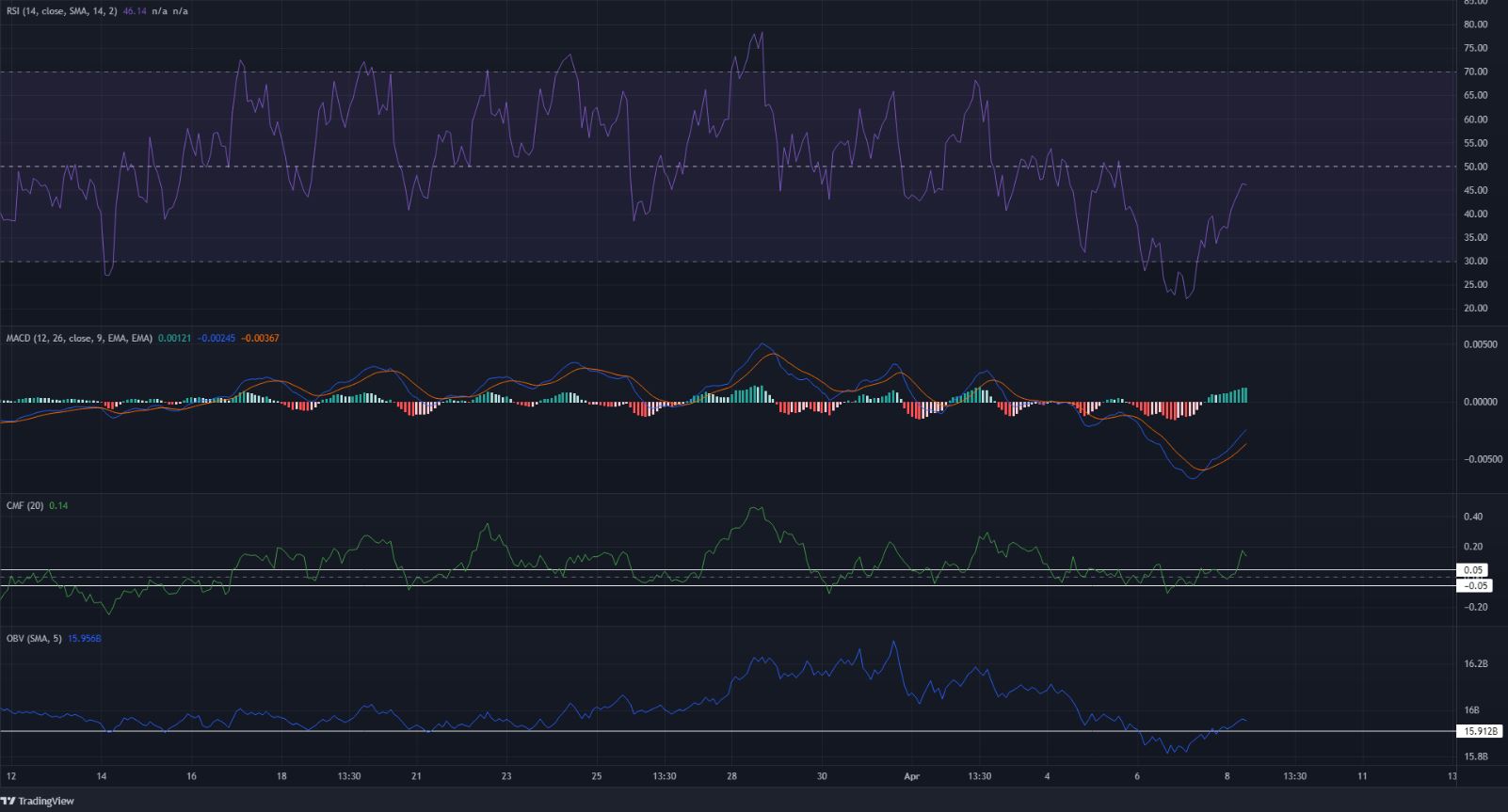Viewport: 1508px width, 812px height.
Task: Select the 15.912B price label on OBV axis
Action: point(1478,731)
